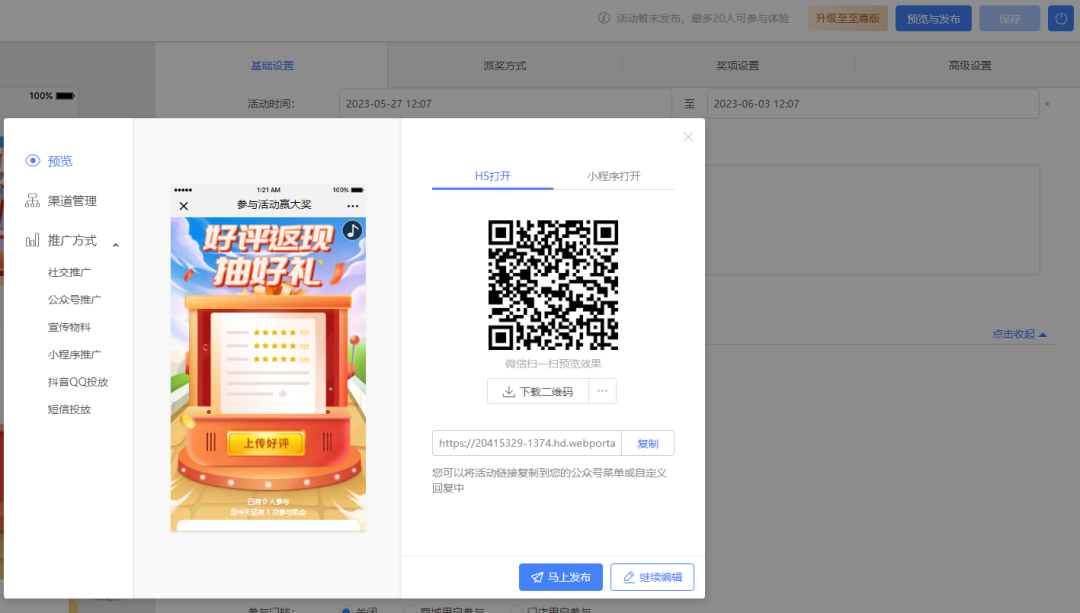The image size is (1080, 613).
Task: Open the 高级设置 tab
Action: pos(970,65)
